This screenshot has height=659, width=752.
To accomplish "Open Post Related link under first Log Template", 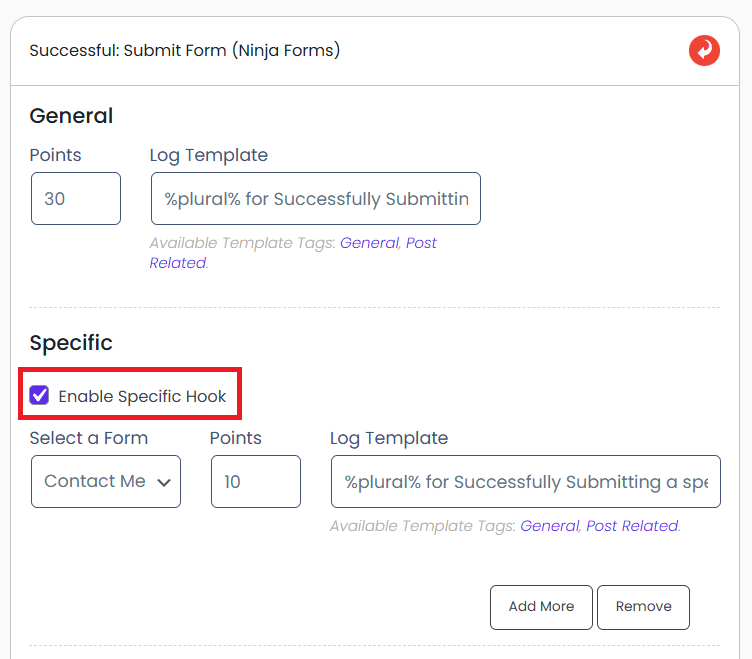I will [421, 243].
